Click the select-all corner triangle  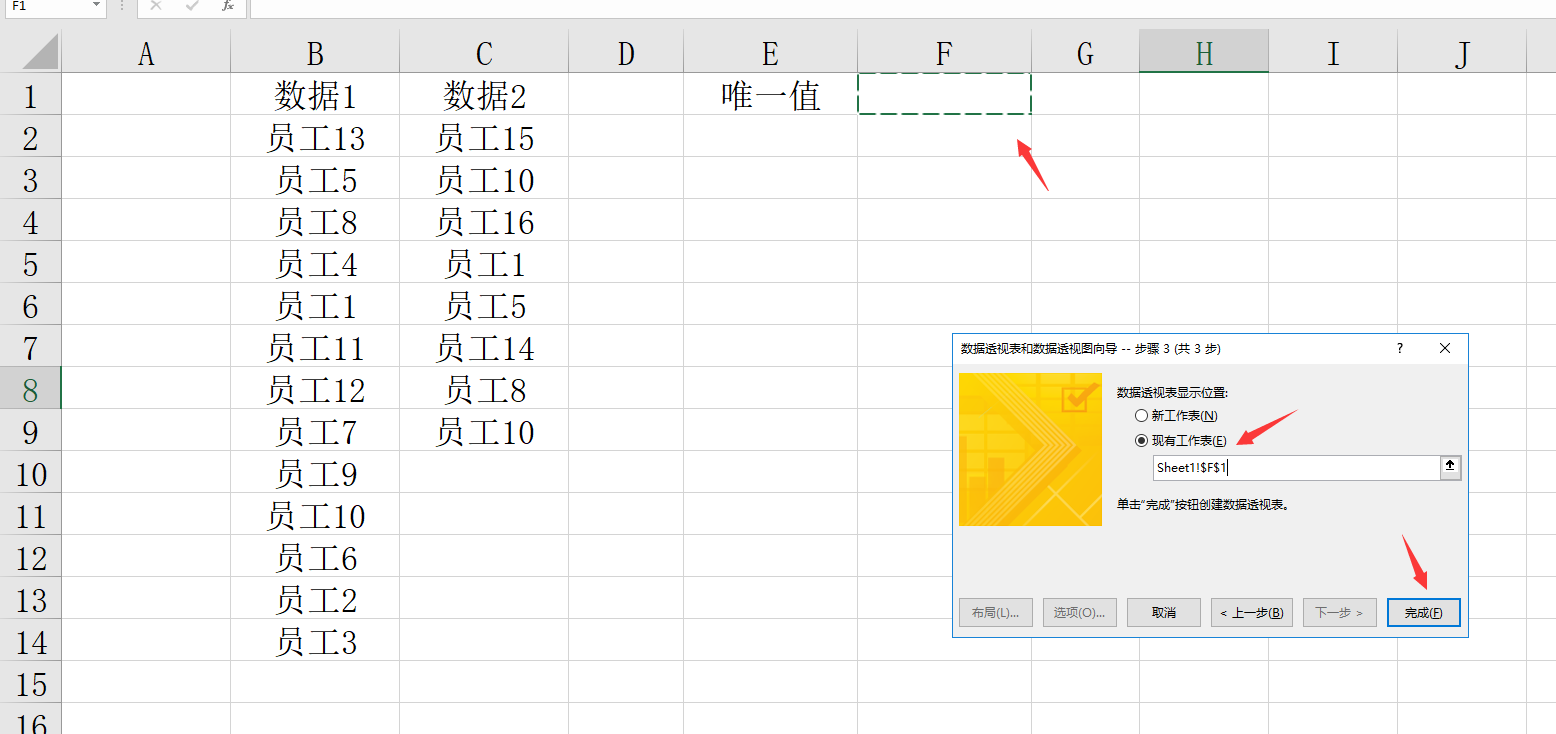(x=39, y=52)
